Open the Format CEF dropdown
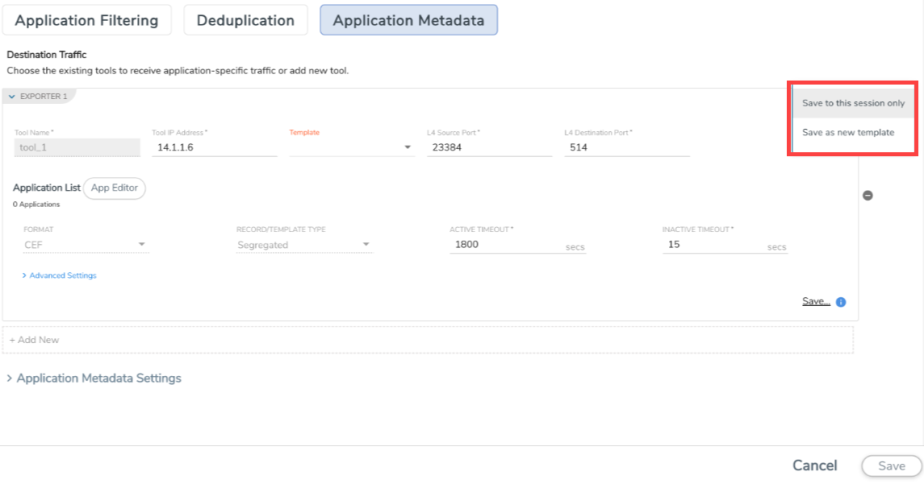924x484 pixels. point(85,245)
